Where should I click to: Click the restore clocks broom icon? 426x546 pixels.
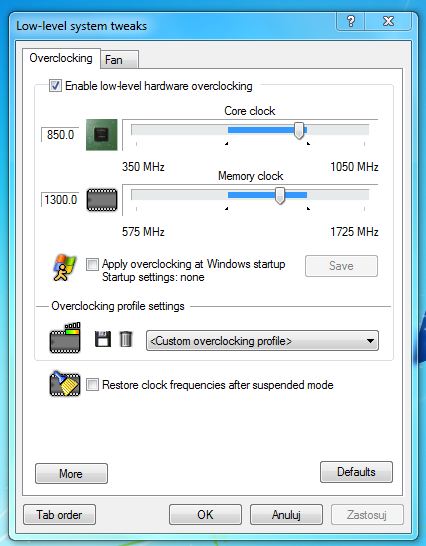pyautogui.click(x=65, y=384)
